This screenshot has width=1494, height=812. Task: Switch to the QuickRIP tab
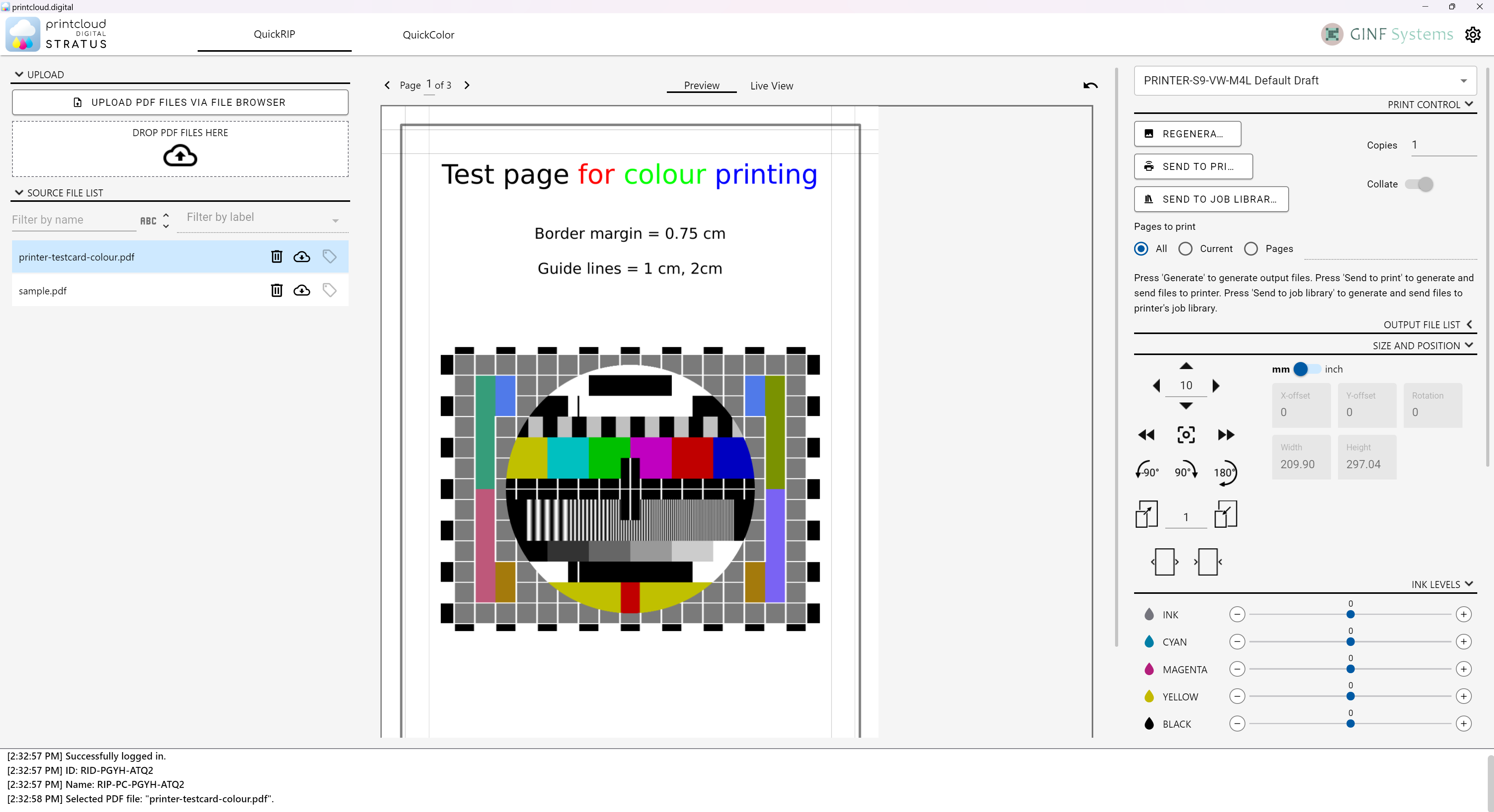pyautogui.click(x=274, y=34)
